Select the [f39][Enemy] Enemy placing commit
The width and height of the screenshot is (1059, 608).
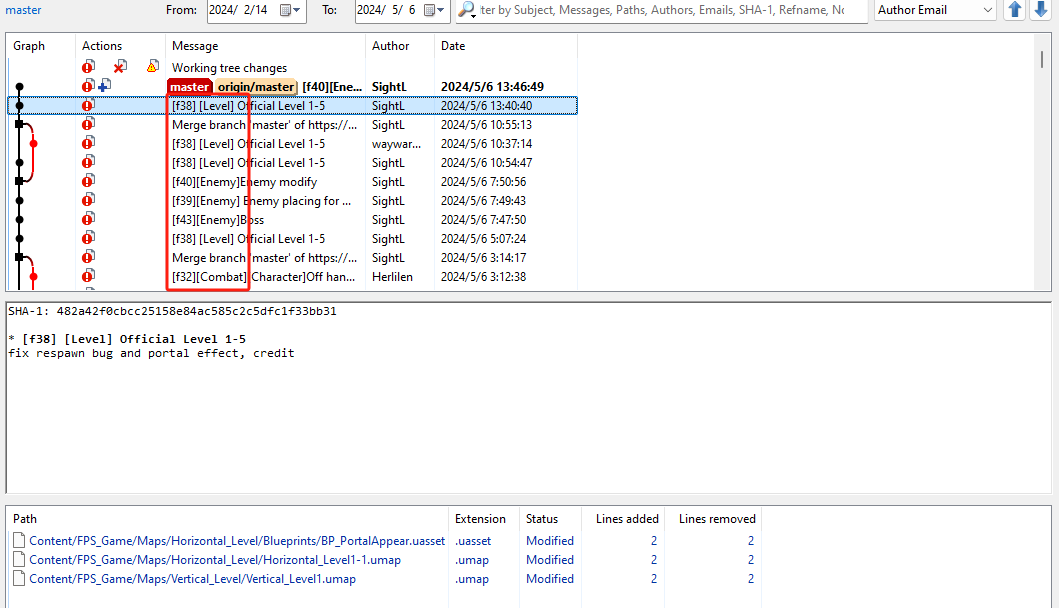point(292,201)
